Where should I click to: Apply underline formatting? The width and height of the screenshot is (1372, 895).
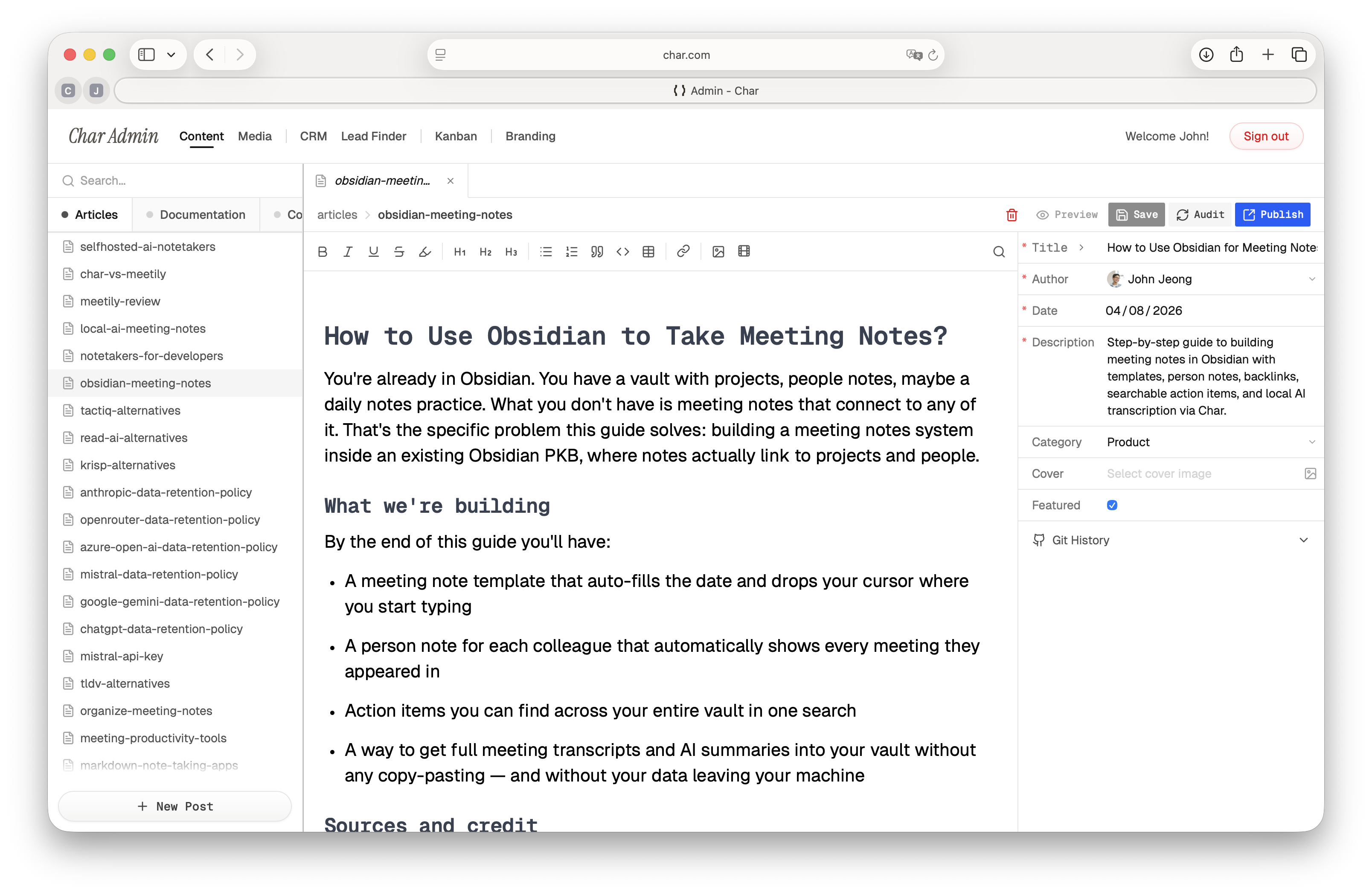(x=374, y=251)
